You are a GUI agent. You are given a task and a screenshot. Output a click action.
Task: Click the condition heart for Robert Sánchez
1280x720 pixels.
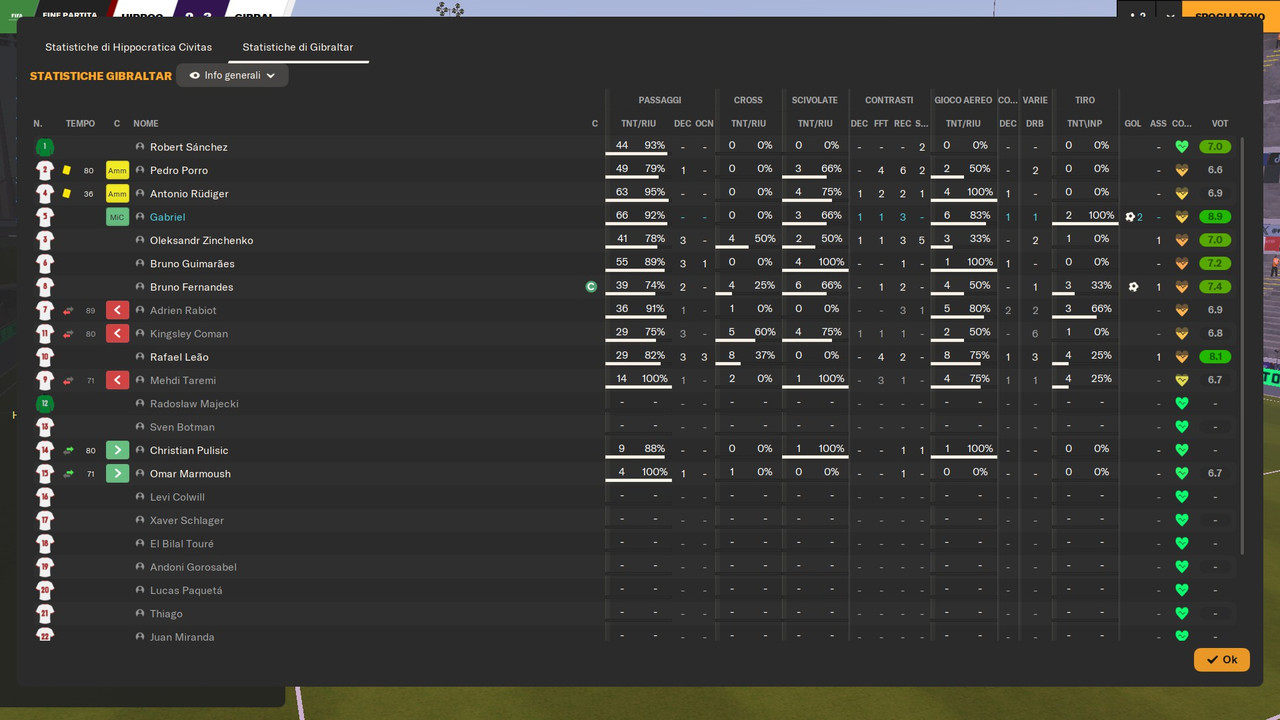coord(1181,147)
